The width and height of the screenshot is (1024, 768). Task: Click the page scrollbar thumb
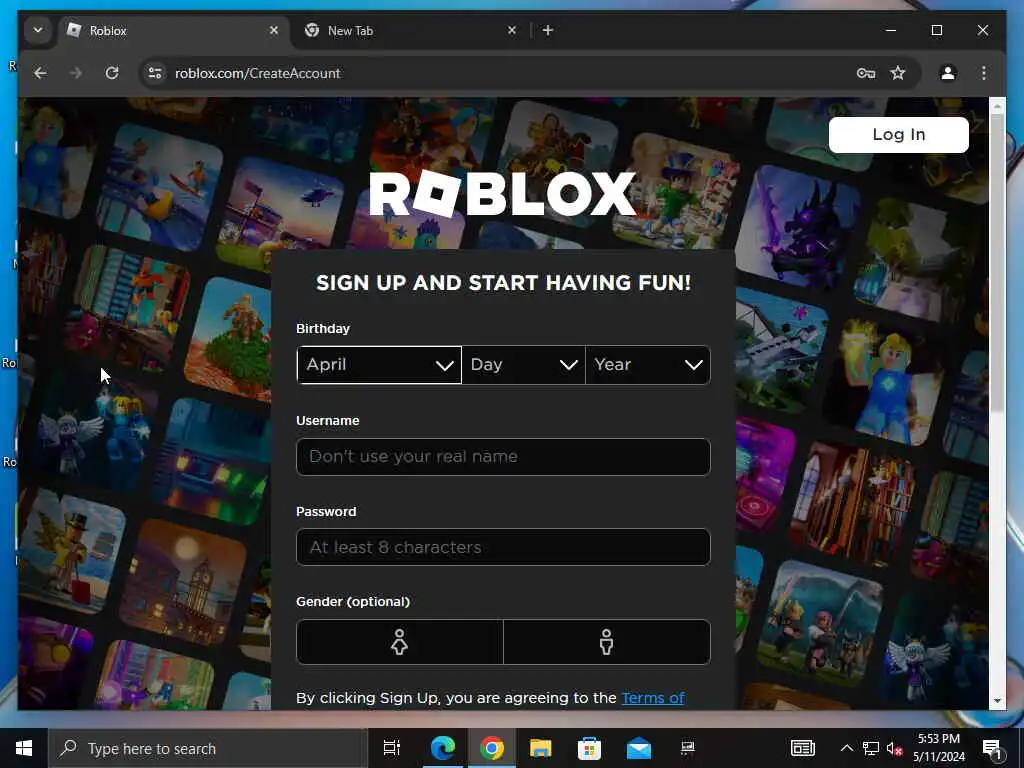point(997,263)
